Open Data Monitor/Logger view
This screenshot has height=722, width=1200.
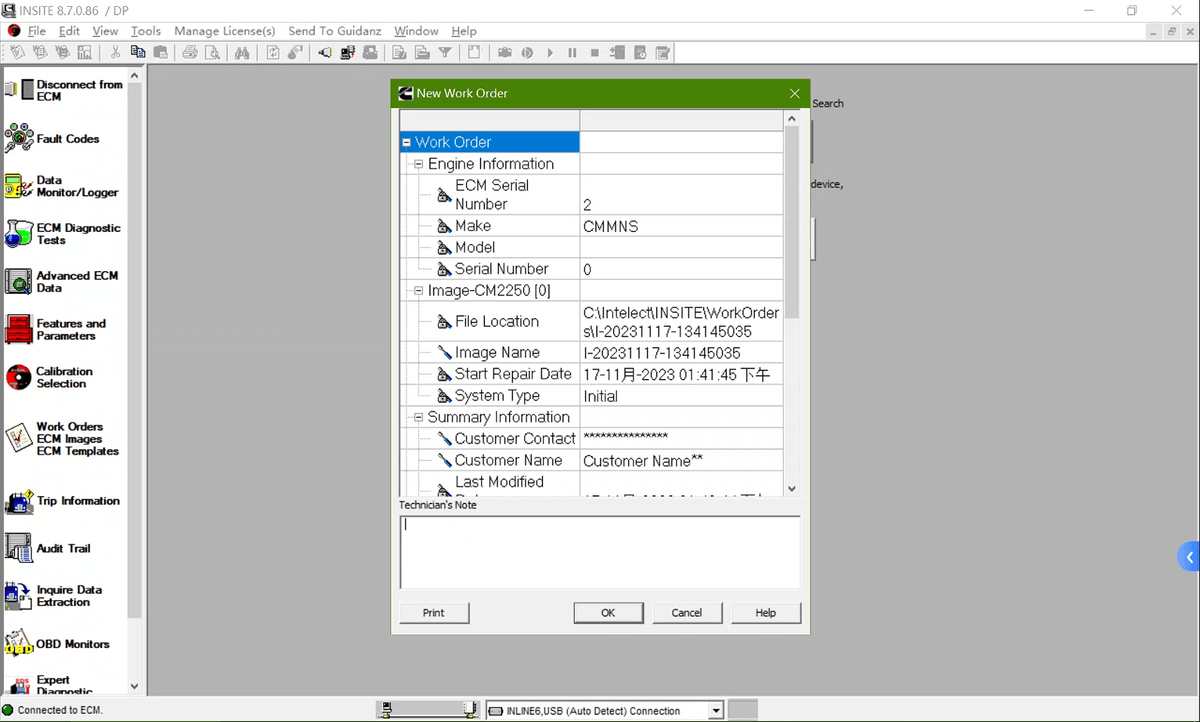pos(76,186)
